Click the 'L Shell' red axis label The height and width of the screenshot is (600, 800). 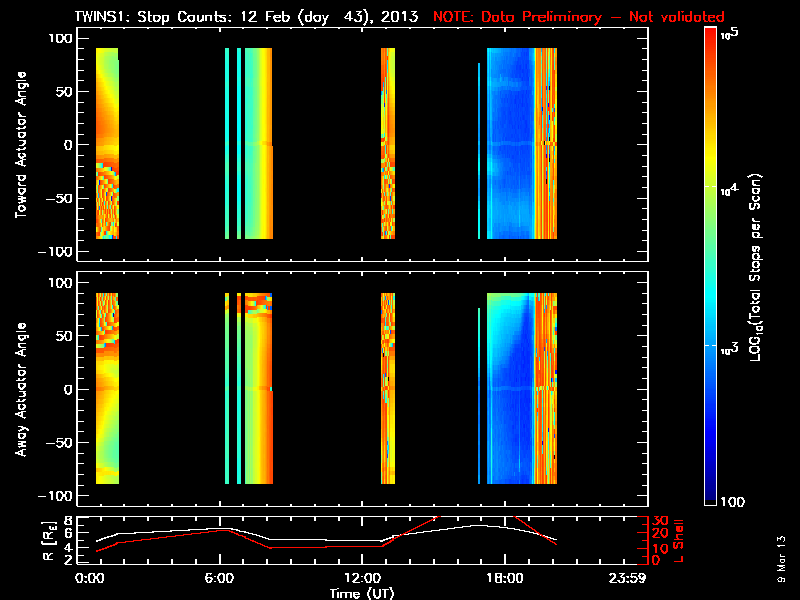click(x=680, y=540)
